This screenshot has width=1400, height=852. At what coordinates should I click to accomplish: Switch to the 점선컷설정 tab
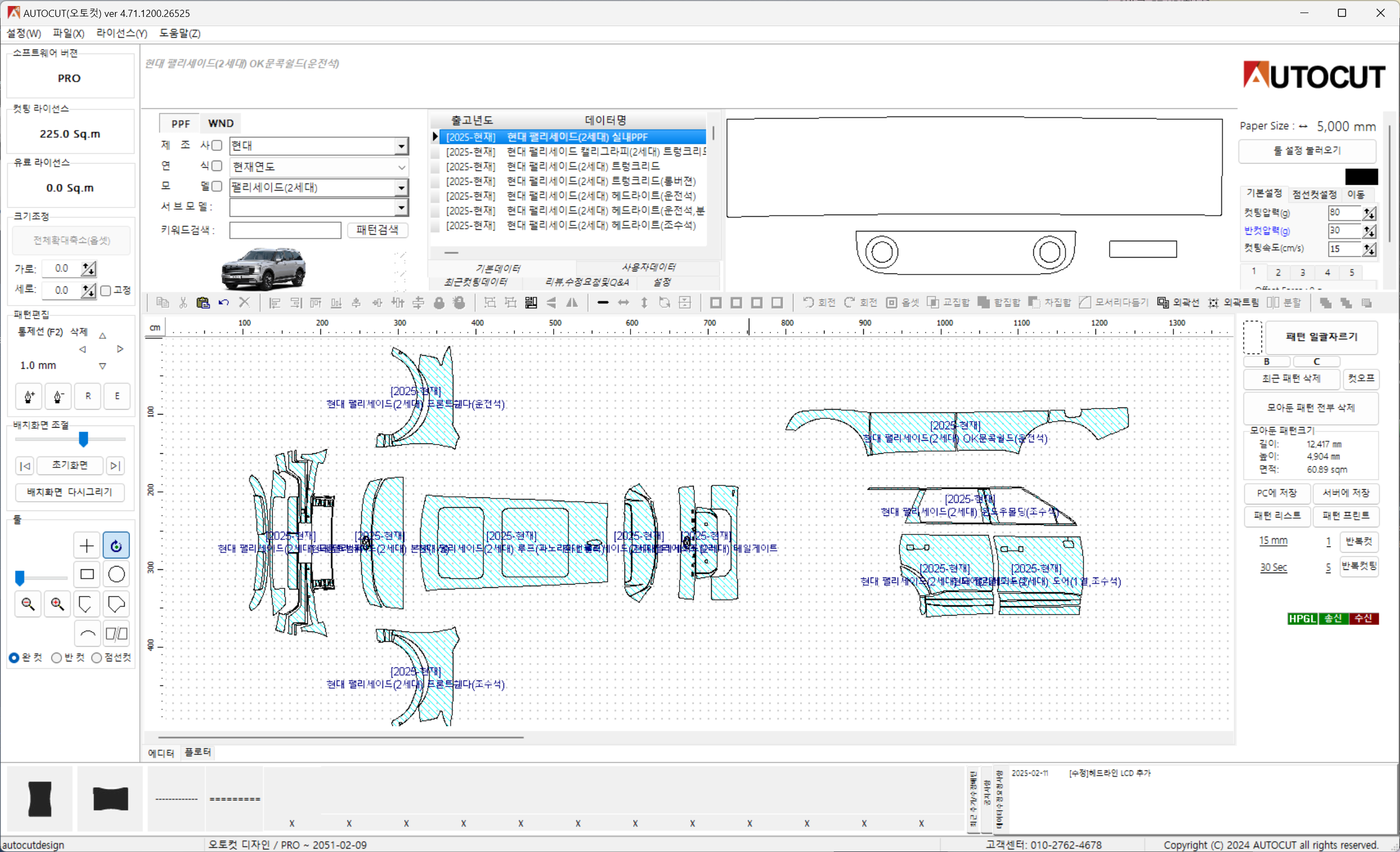(1314, 194)
